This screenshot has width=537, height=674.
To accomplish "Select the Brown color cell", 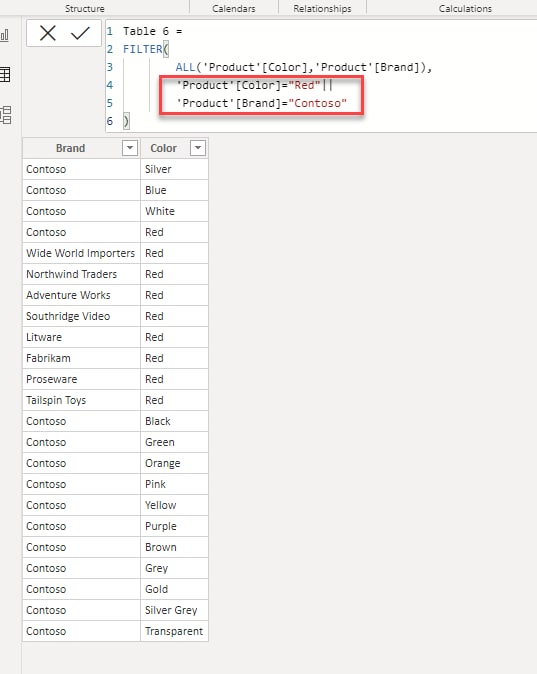I will tap(174, 548).
